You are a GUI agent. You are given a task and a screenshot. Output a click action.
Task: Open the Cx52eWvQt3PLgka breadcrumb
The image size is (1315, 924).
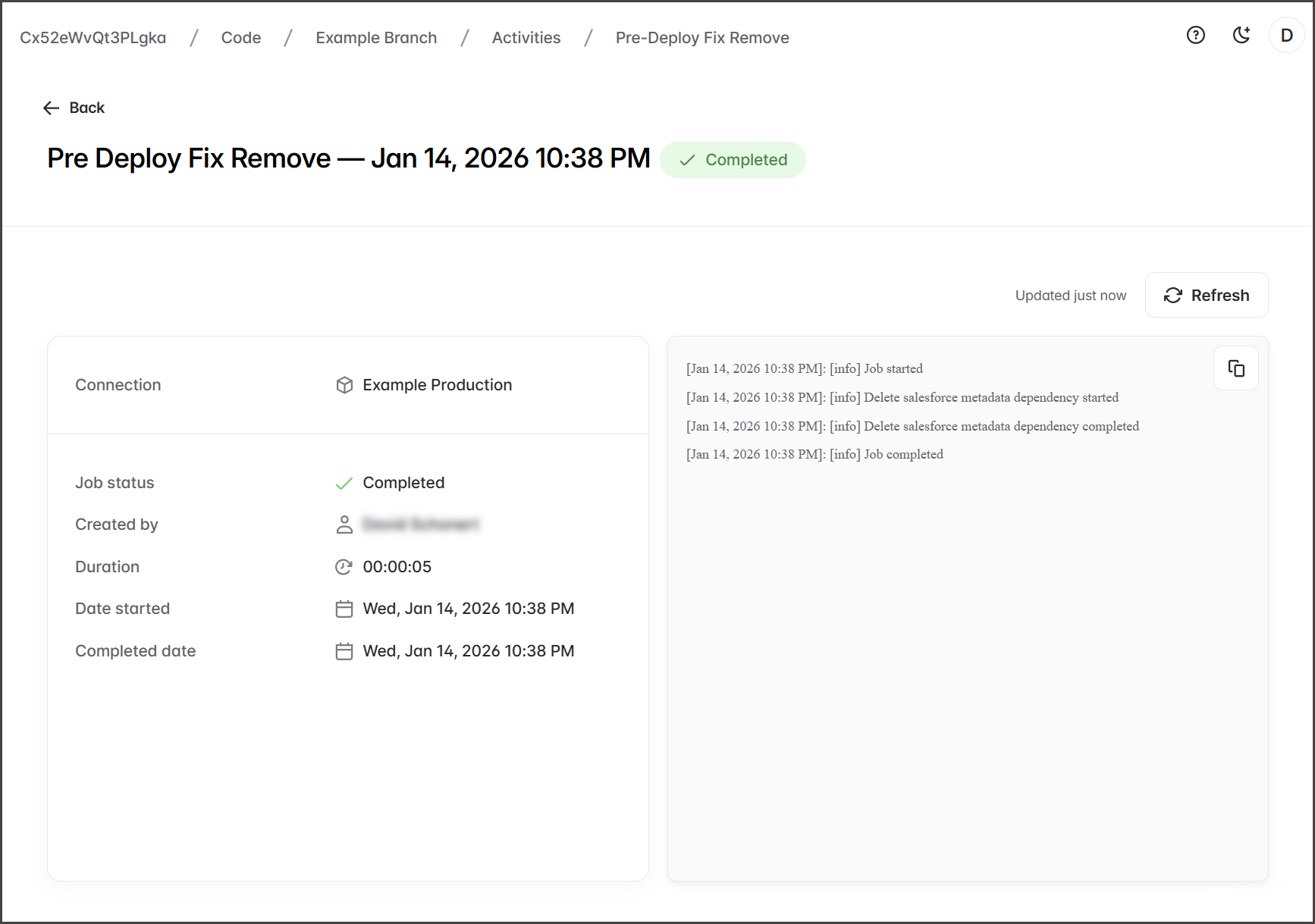pos(93,38)
